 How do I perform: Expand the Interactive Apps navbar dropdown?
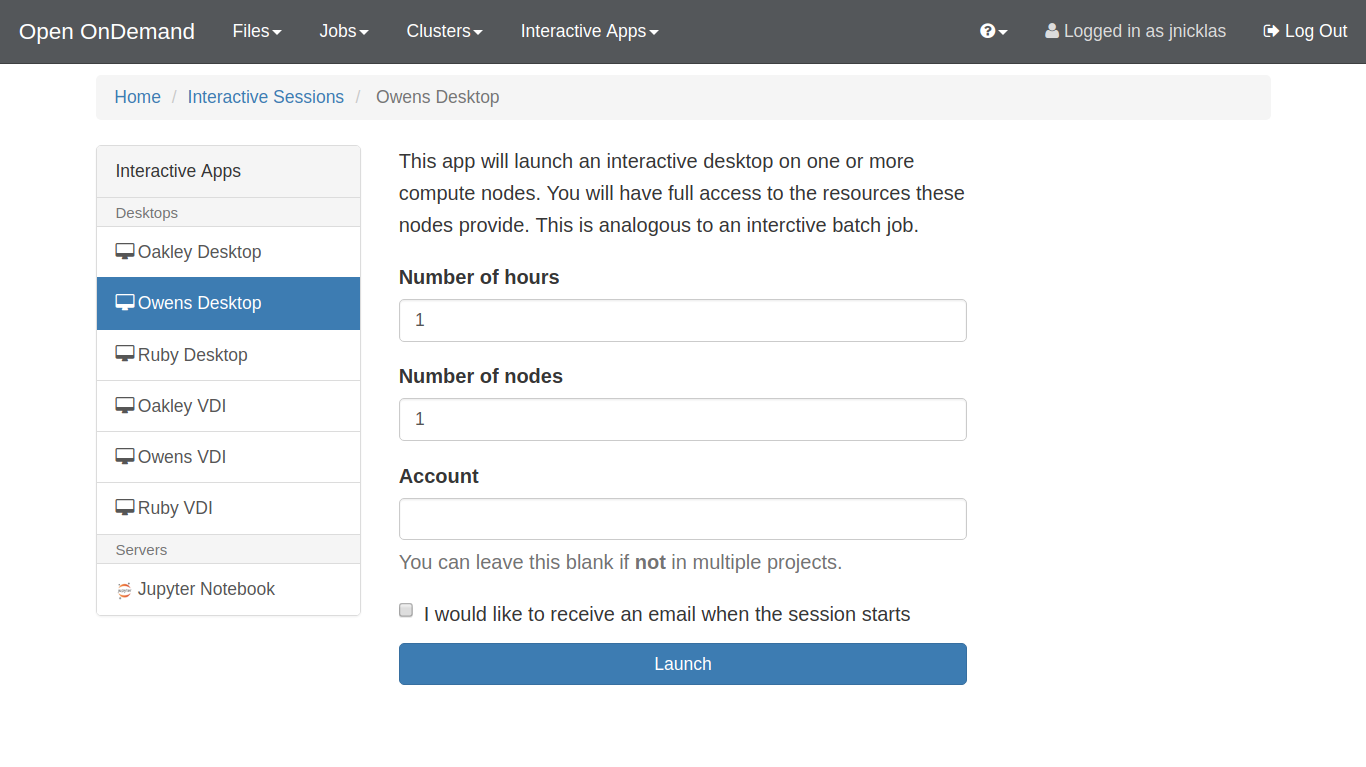(589, 31)
